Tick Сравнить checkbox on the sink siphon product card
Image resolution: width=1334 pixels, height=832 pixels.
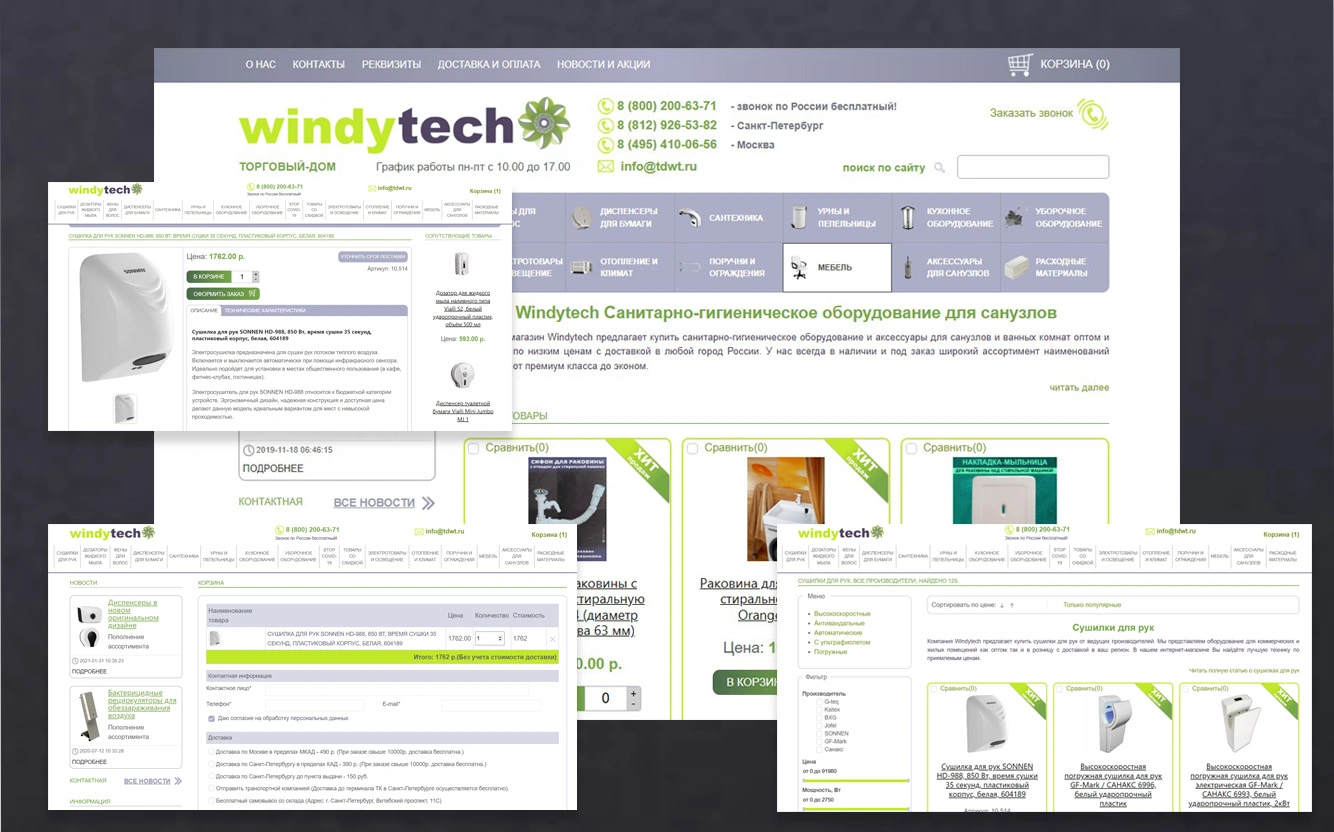pyautogui.click(x=474, y=448)
